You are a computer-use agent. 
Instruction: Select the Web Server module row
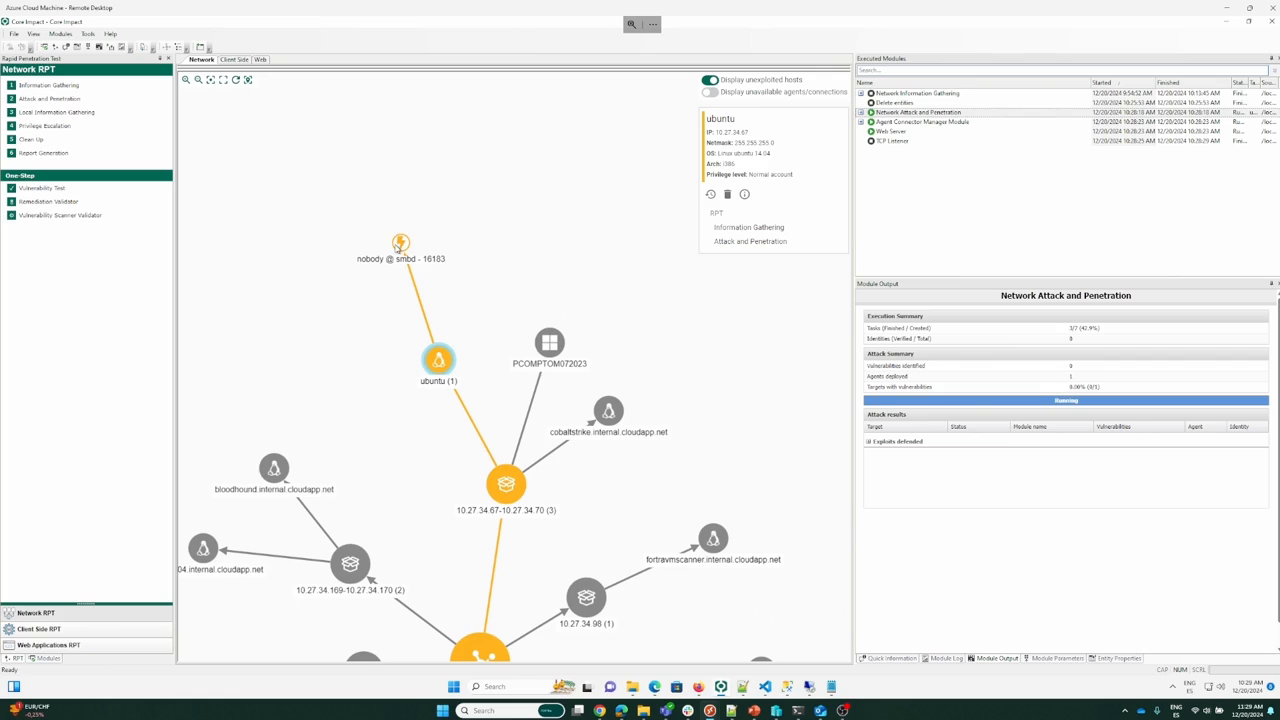pos(1066,131)
